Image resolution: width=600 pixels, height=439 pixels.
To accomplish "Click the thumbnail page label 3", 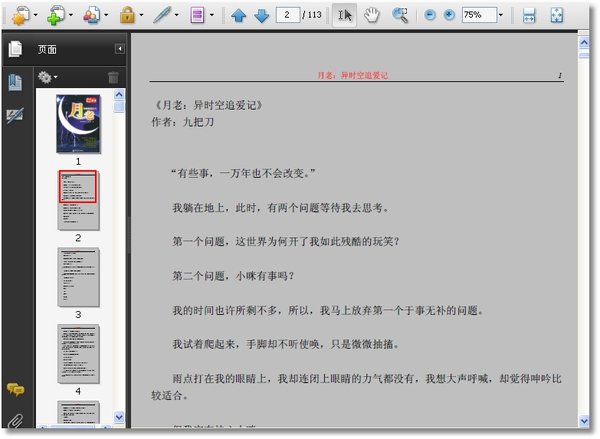I will [x=78, y=315].
